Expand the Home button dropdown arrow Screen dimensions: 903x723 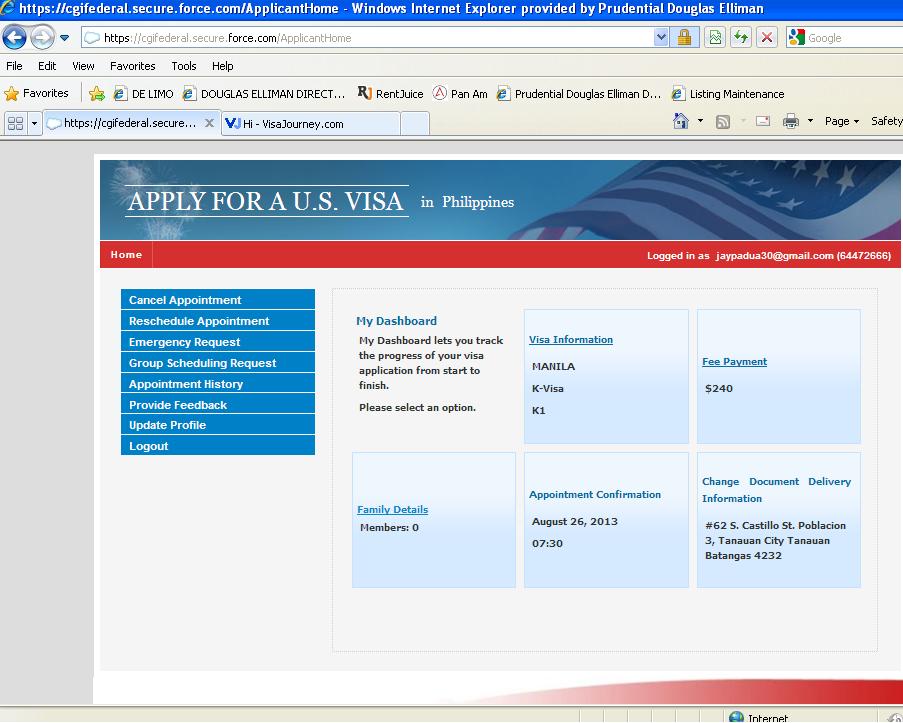click(x=700, y=121)
